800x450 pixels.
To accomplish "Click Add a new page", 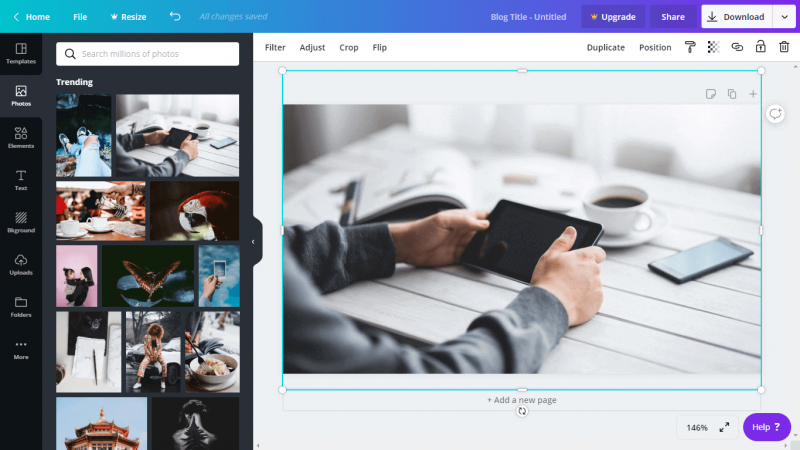I will click(521, 400).
